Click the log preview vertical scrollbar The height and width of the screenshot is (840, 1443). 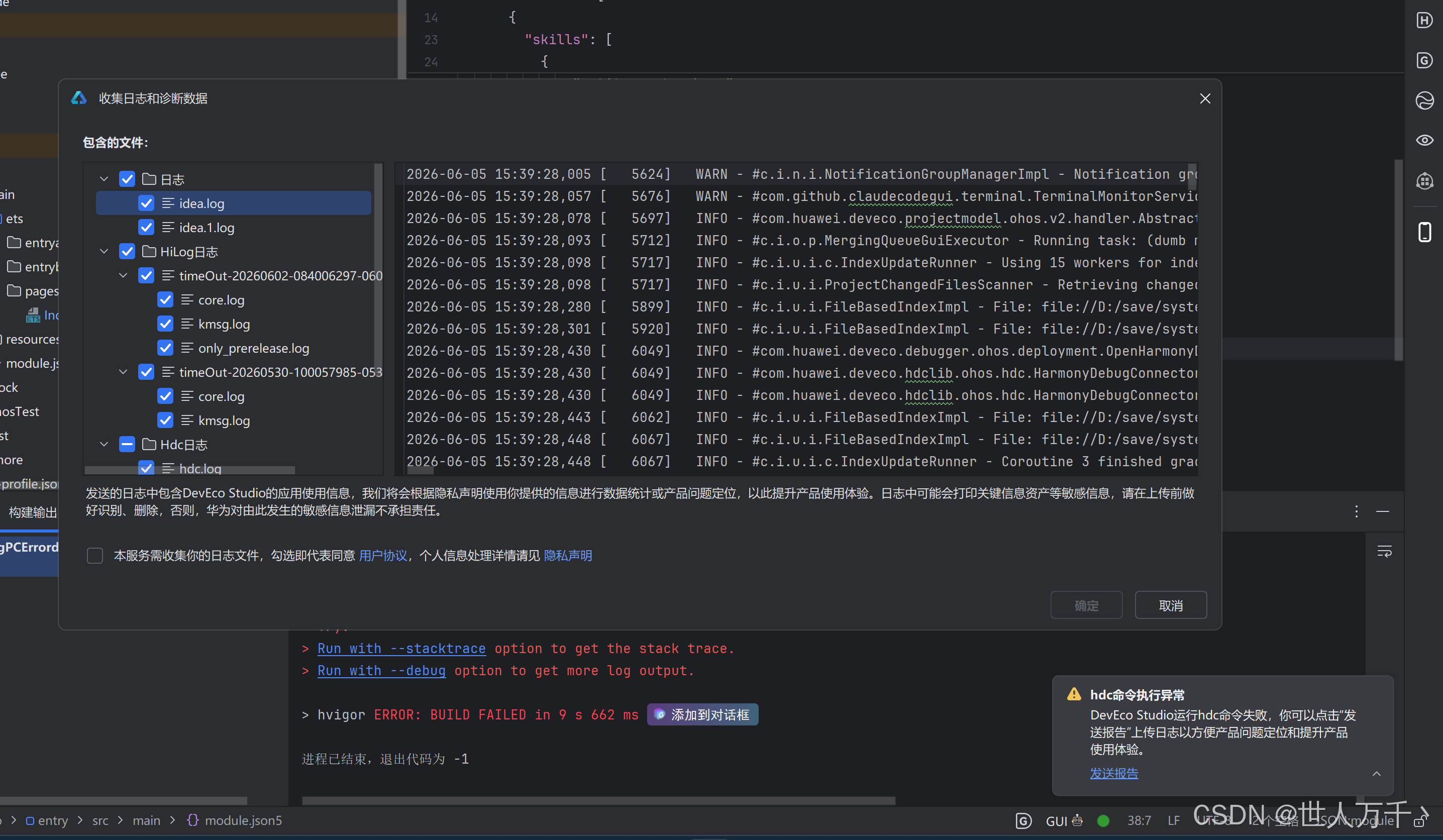pos(1192,177)
